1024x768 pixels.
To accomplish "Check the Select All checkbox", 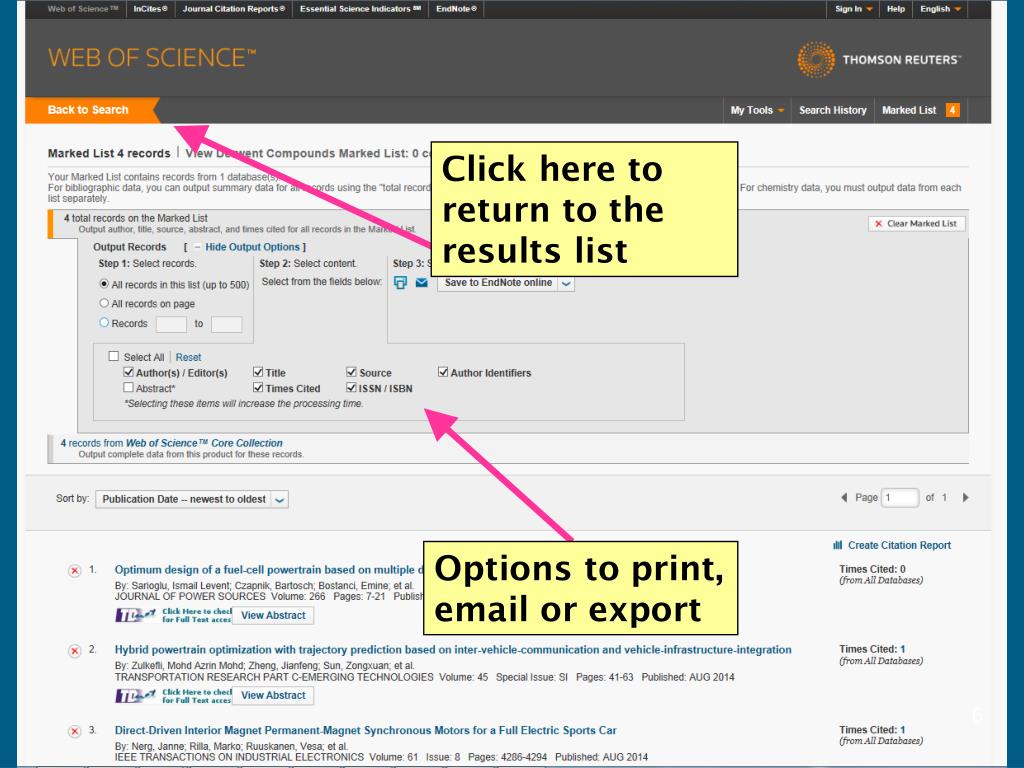I will (114, 357).
